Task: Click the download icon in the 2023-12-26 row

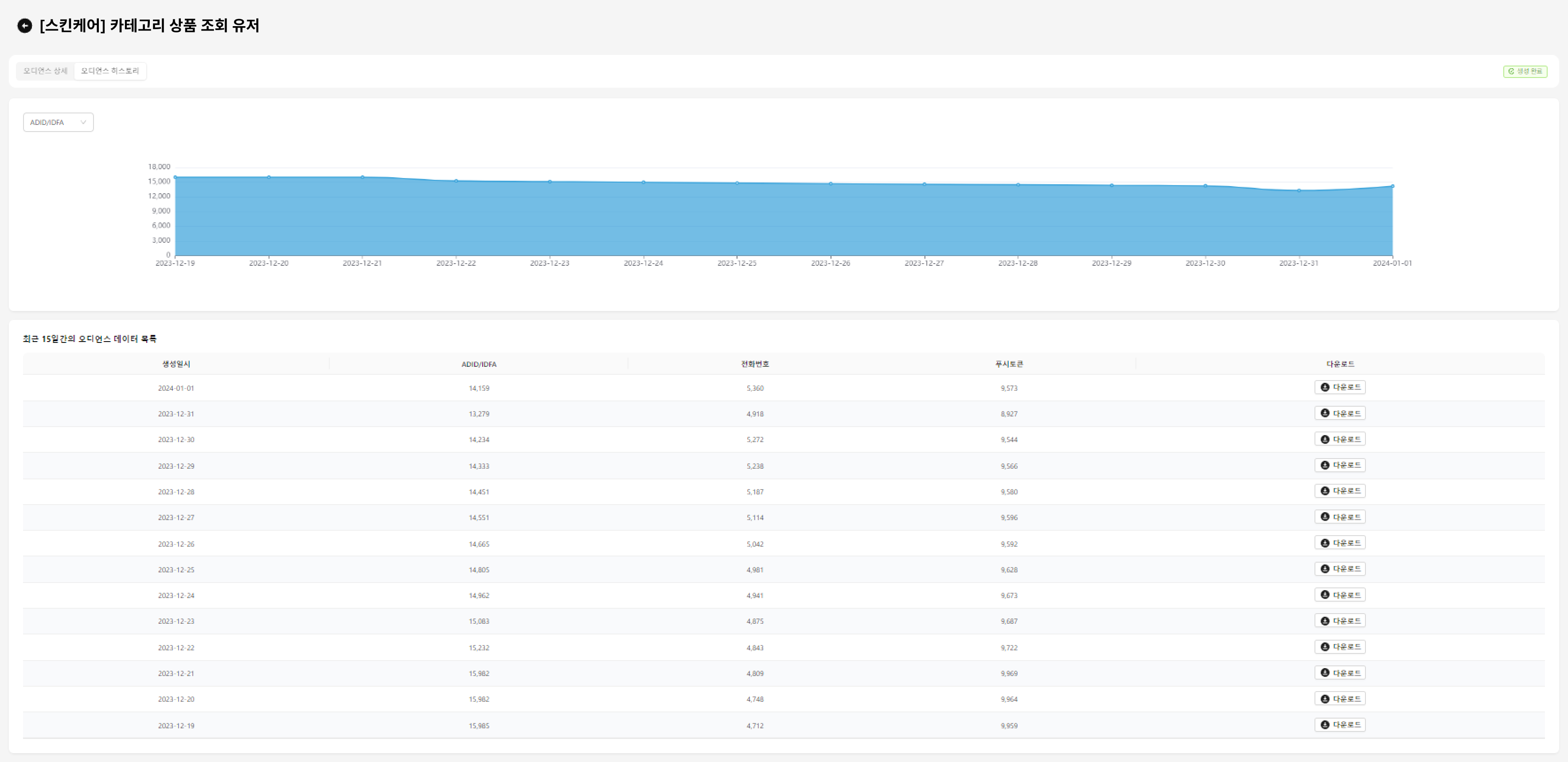Action: [x=1325, y=543]
